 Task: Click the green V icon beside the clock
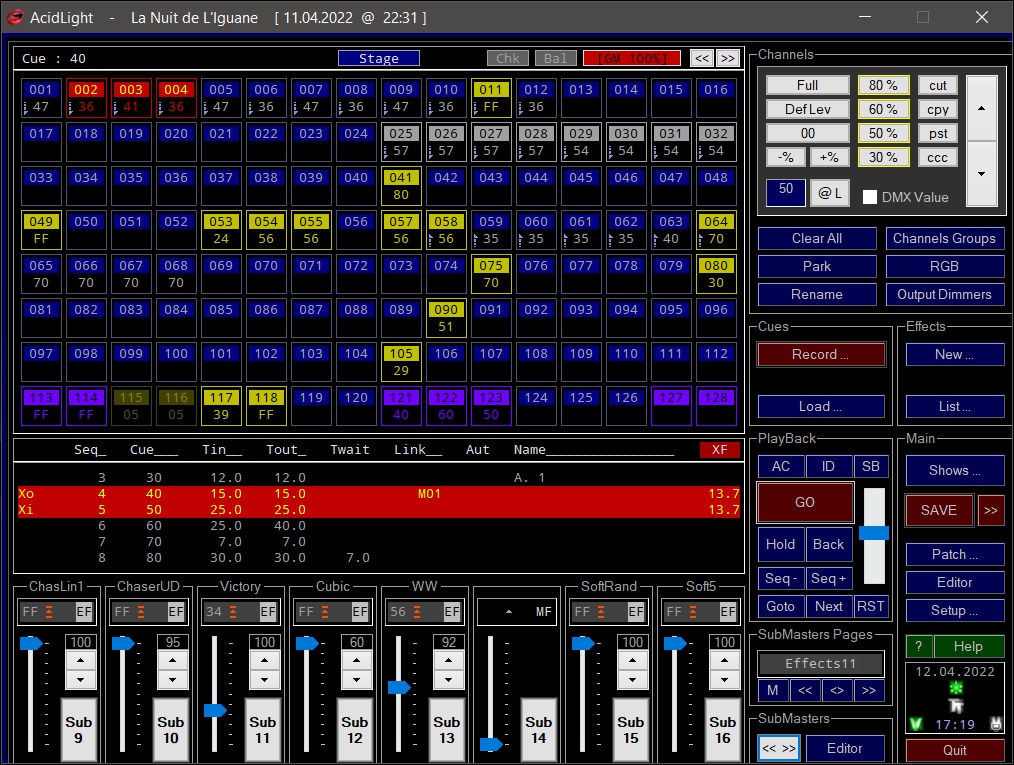[916, 723]
